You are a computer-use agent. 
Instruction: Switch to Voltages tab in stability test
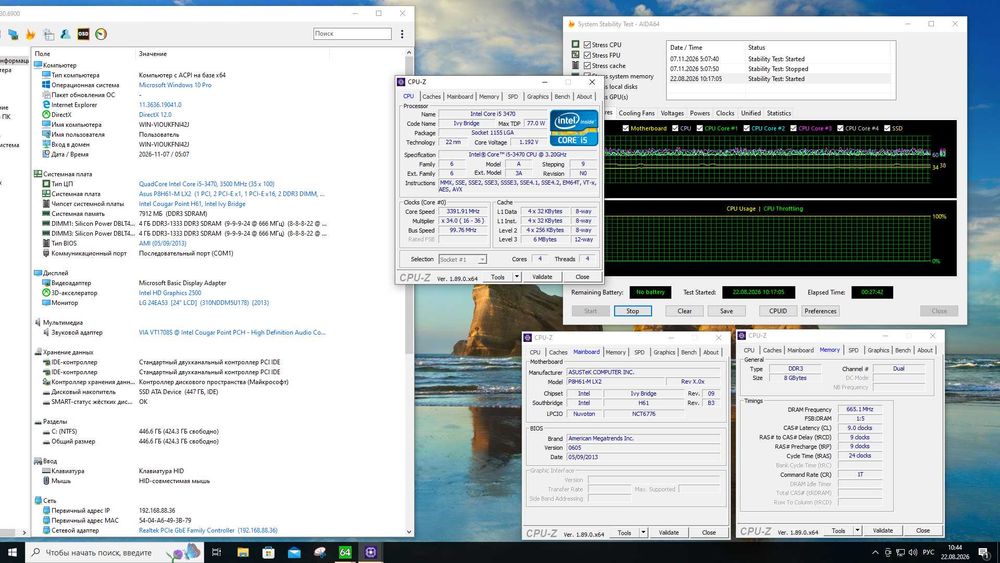pyautogui.click(x=672, y=113)
